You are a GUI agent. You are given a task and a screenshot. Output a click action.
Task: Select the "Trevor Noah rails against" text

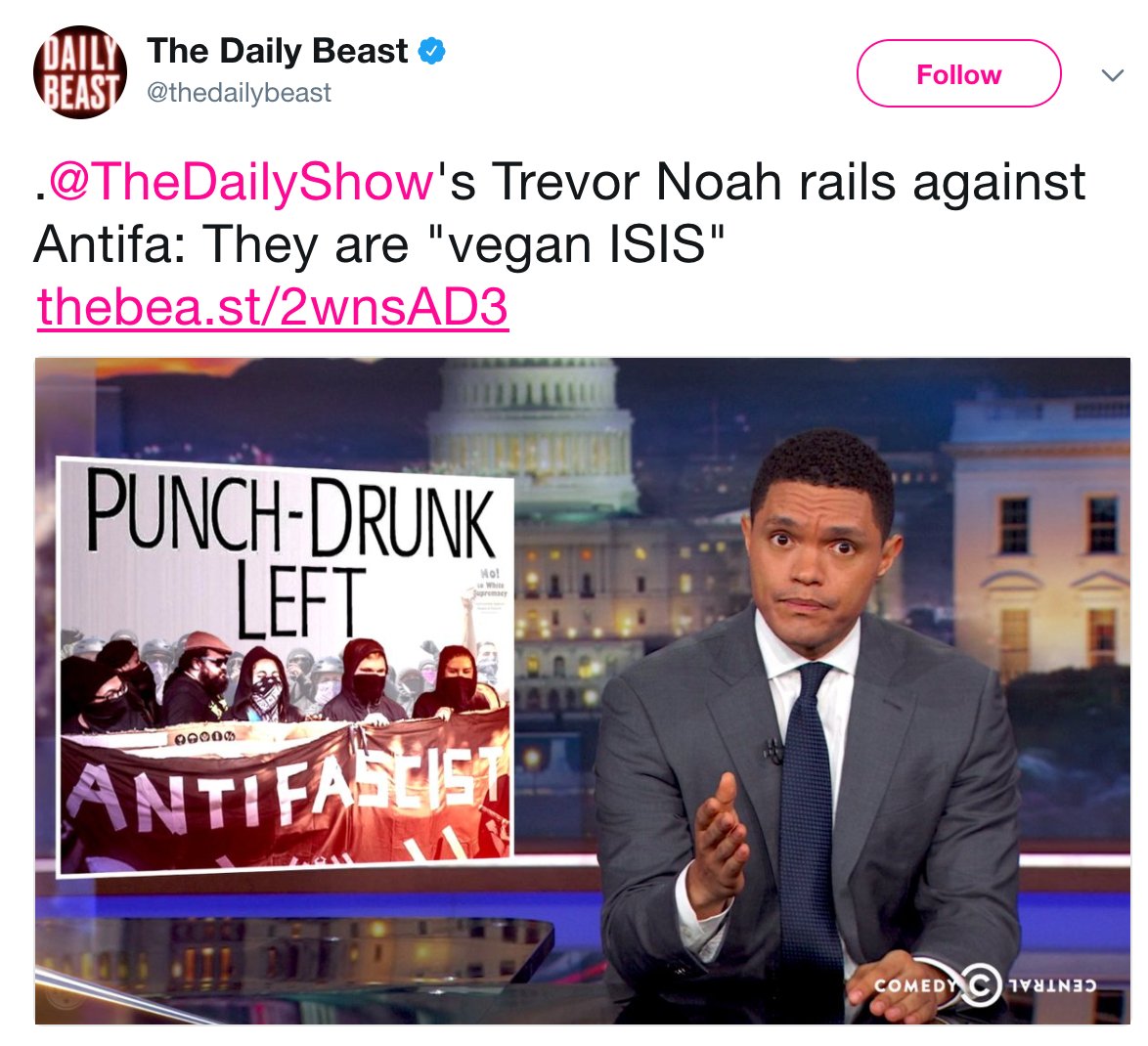pyautogui.click(x=788, y=182)
